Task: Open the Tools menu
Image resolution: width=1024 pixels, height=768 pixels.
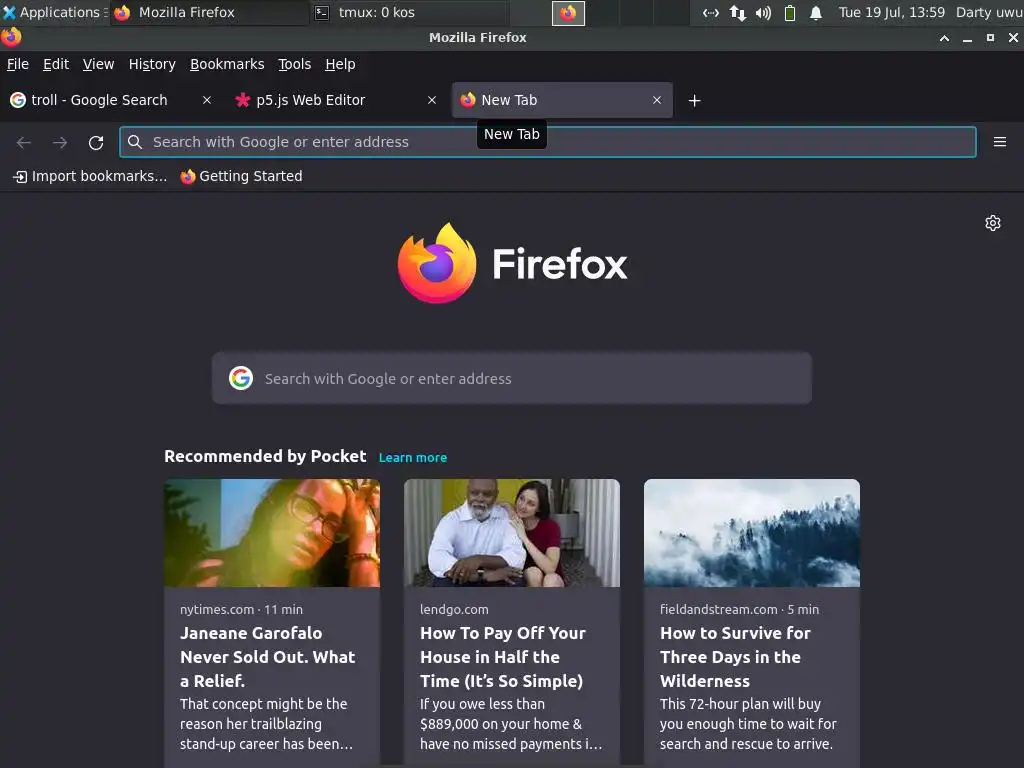Action: 294,64
